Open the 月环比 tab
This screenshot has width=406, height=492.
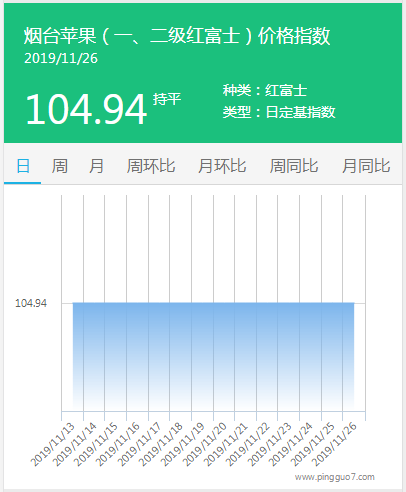pos(222,166)
